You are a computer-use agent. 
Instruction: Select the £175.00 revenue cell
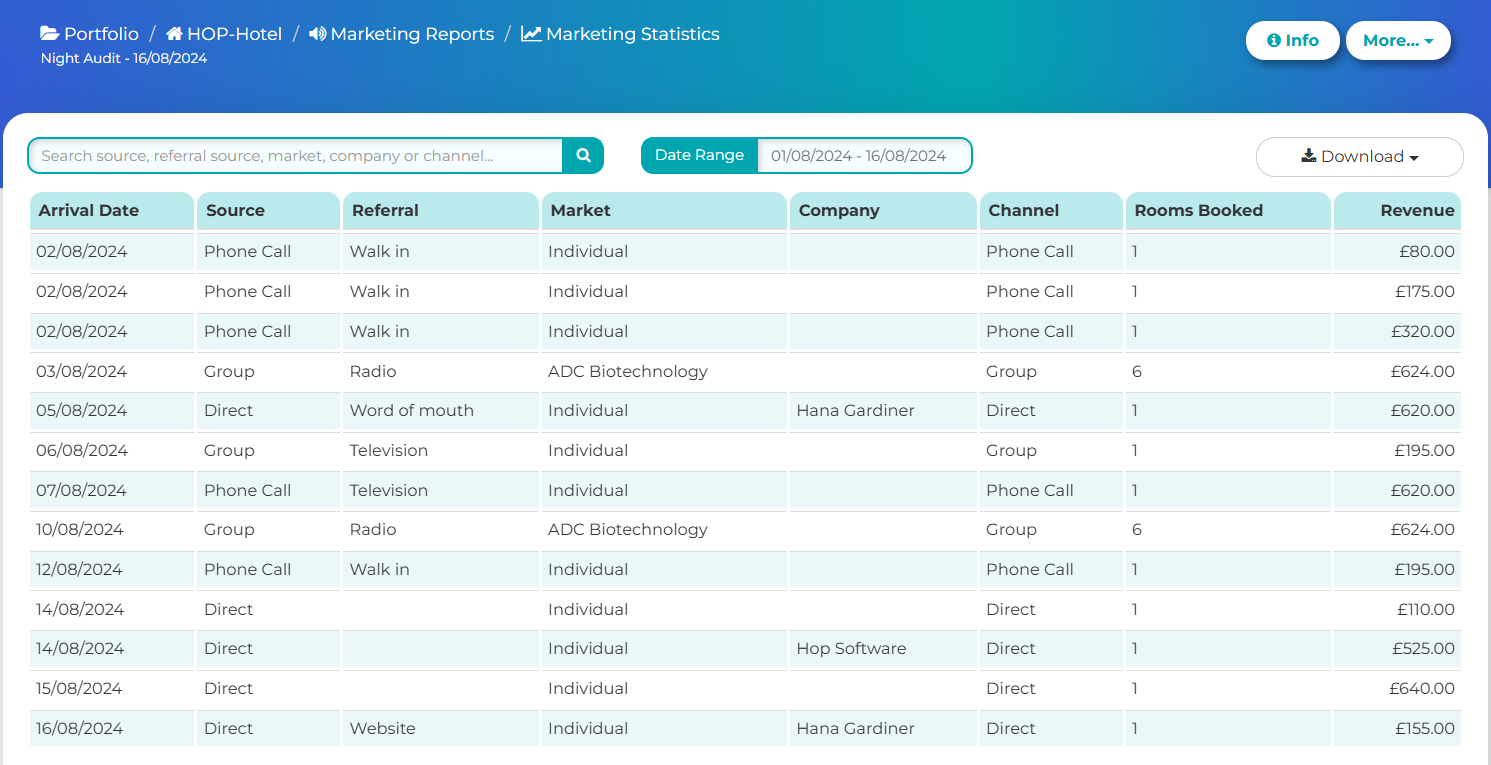pyautogui.click(x=1397, y=292)
